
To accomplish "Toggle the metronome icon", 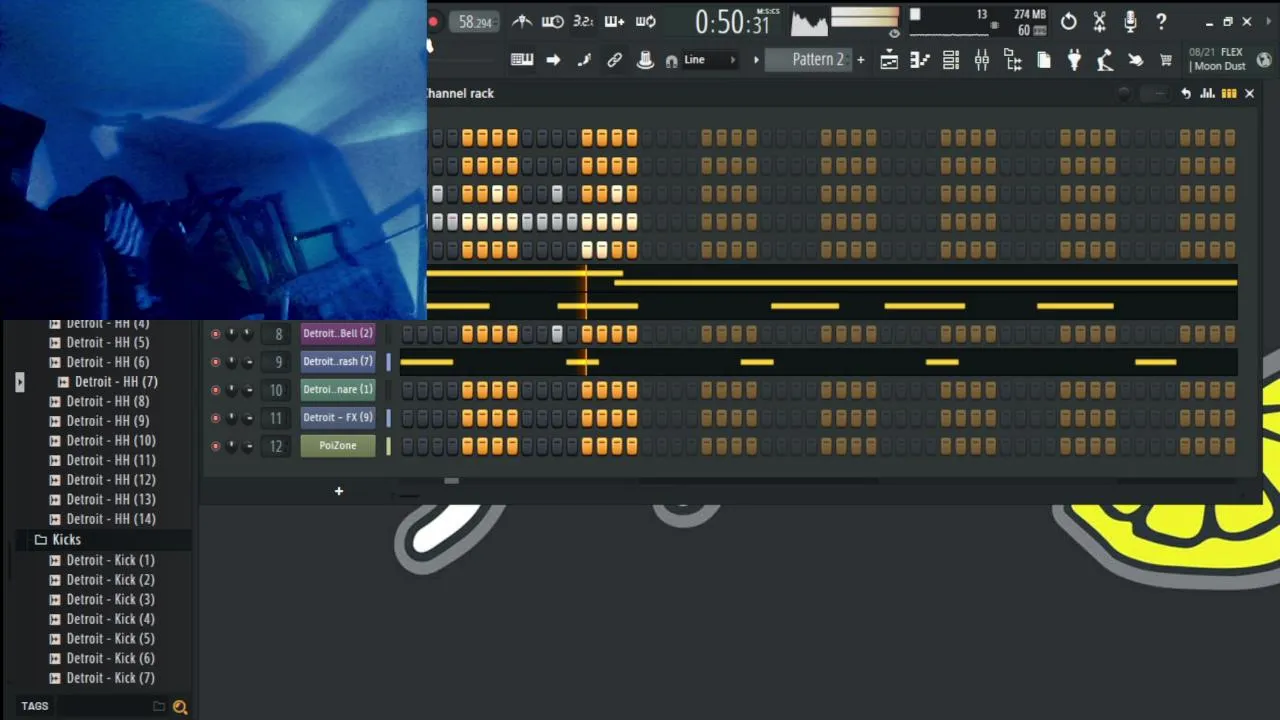I will (522, 21).
